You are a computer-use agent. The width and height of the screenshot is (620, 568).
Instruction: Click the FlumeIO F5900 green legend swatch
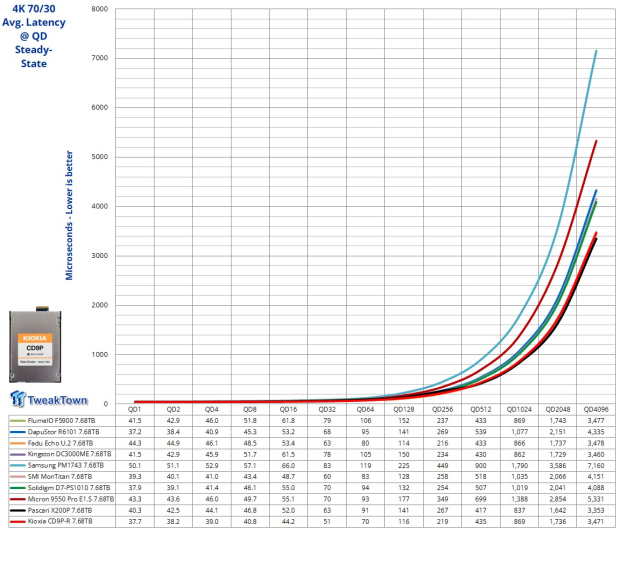click(18, 420)
